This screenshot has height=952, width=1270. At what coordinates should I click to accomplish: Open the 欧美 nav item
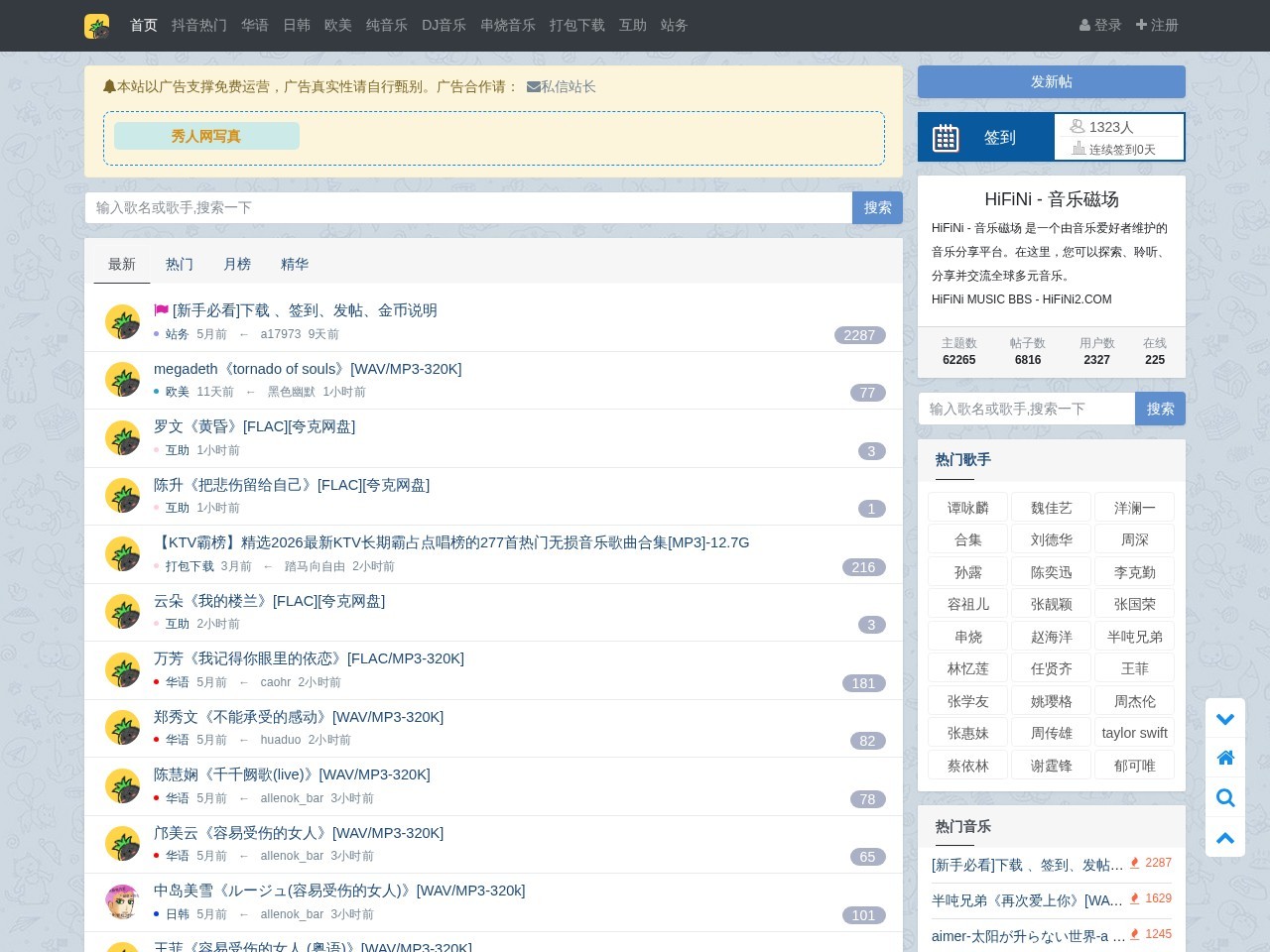click(338, 26)
